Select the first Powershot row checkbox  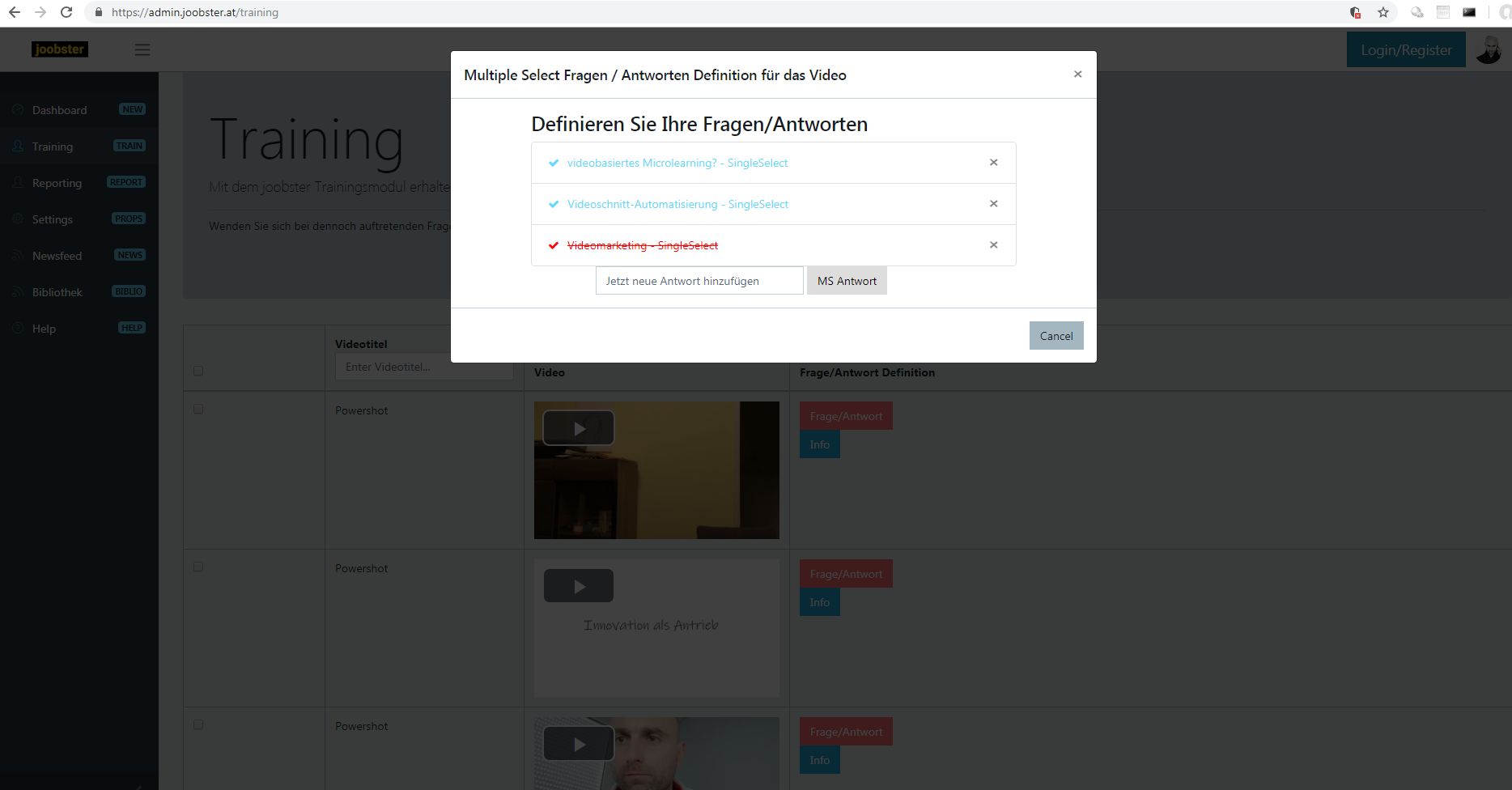[x=198, y=410]
